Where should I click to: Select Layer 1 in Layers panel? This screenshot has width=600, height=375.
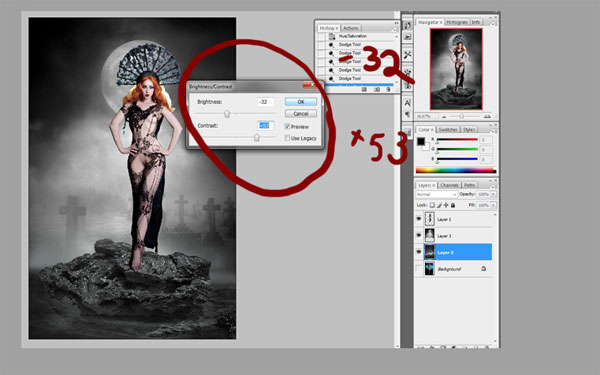(x=458, y=219)
